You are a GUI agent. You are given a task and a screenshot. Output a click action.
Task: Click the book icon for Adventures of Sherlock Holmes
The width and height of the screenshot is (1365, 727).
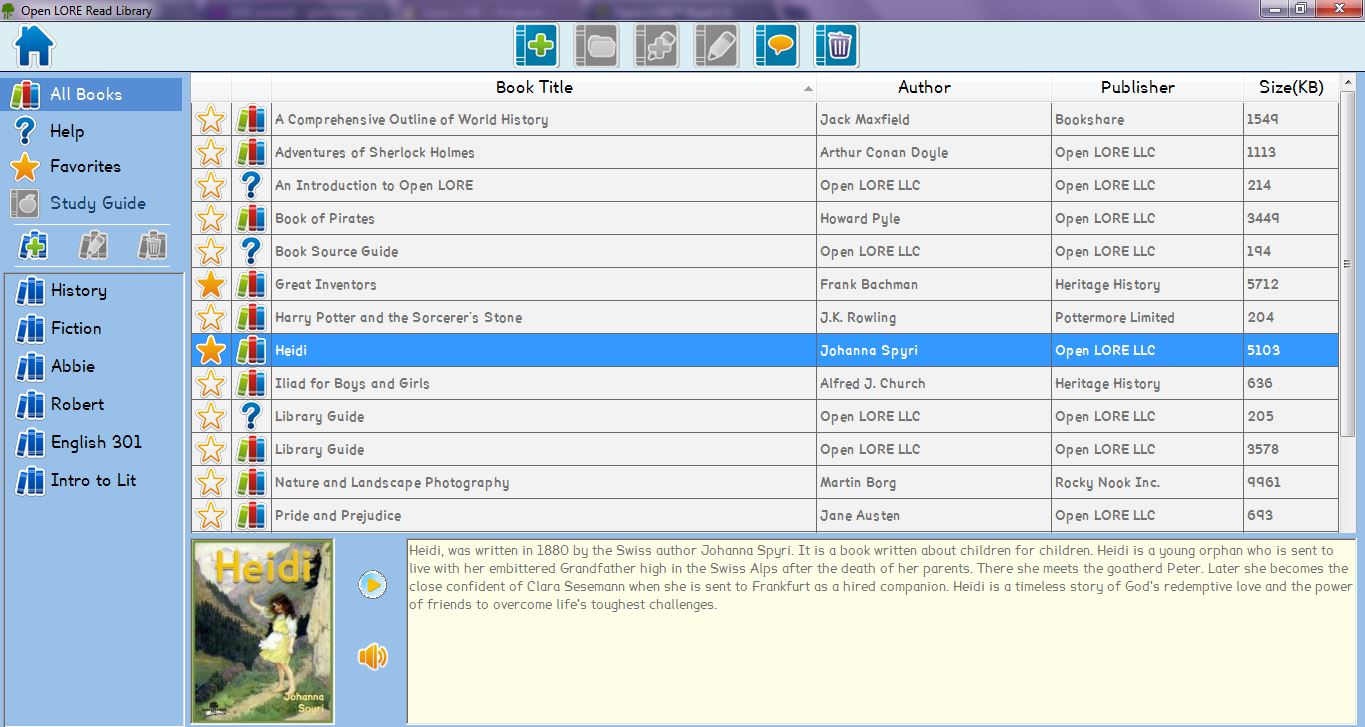click(251, 152)
